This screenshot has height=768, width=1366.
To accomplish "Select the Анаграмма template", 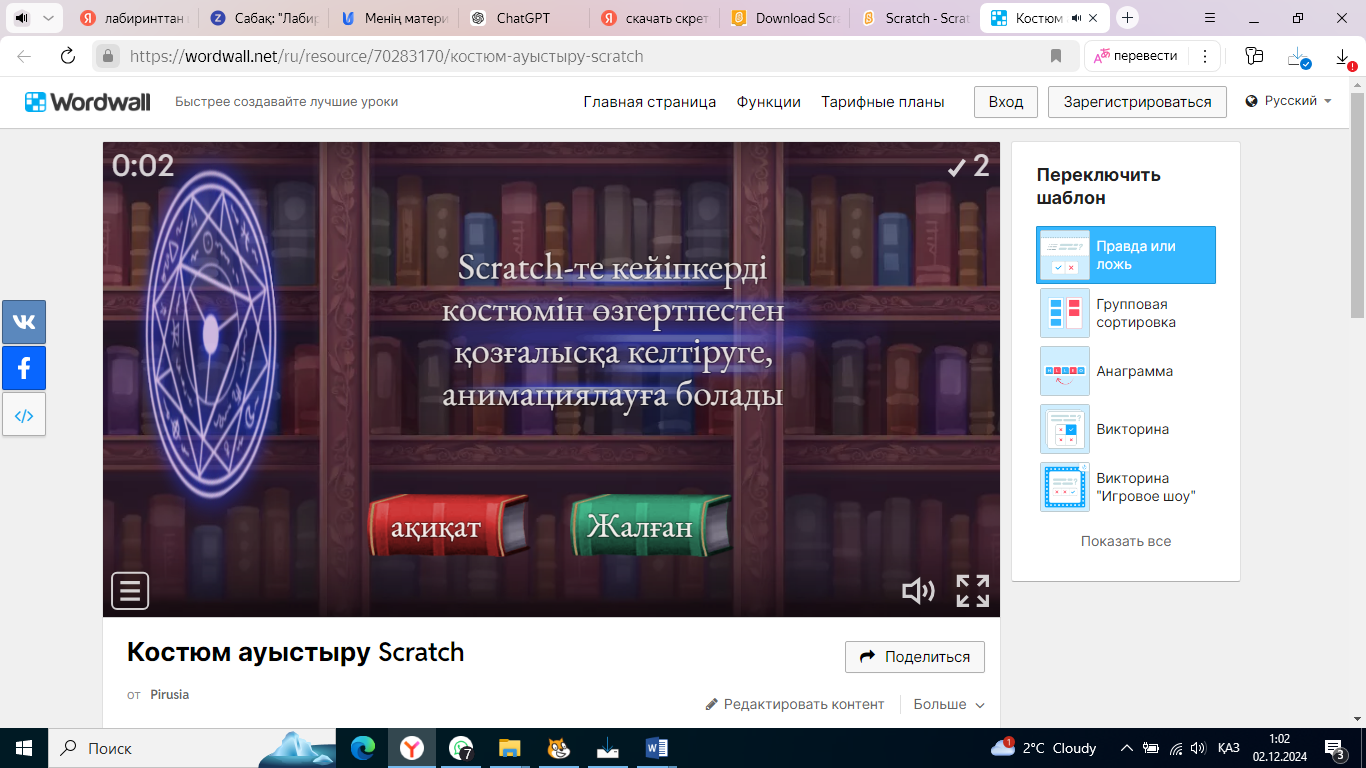I will (1126, 371).
